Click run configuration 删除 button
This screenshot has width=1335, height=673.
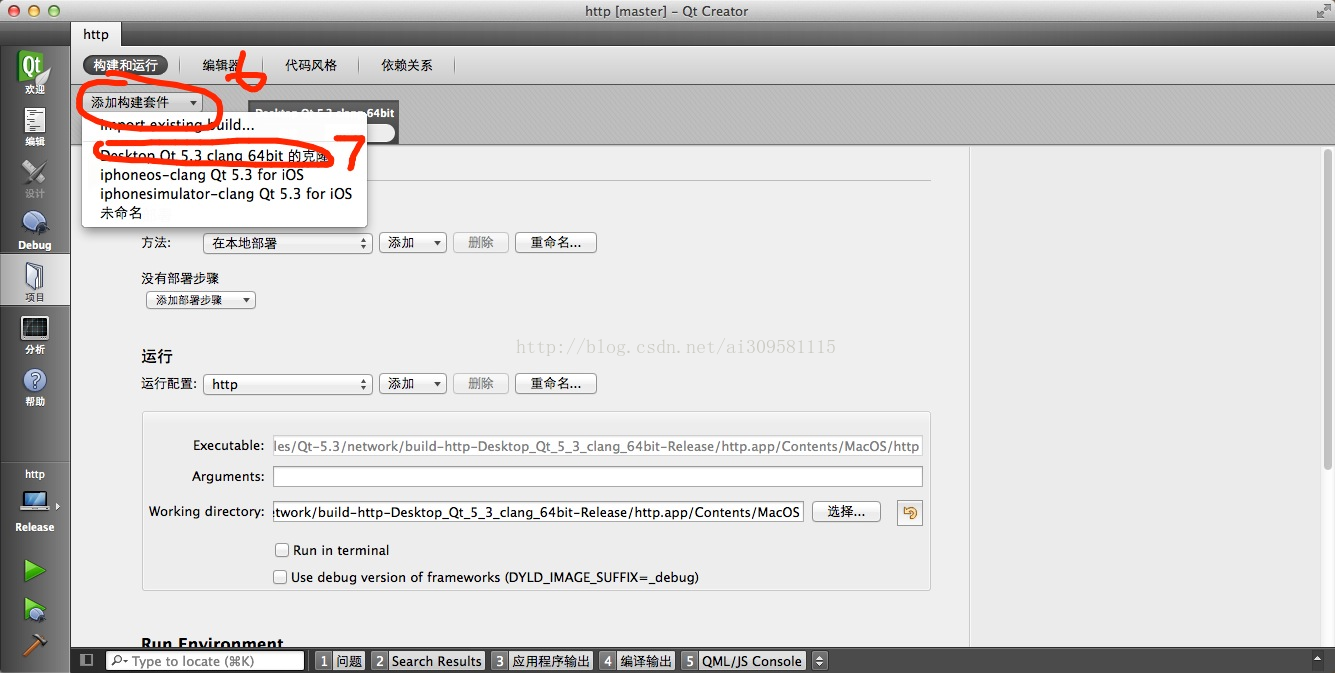pyautogui.click(x=481, y=384)
